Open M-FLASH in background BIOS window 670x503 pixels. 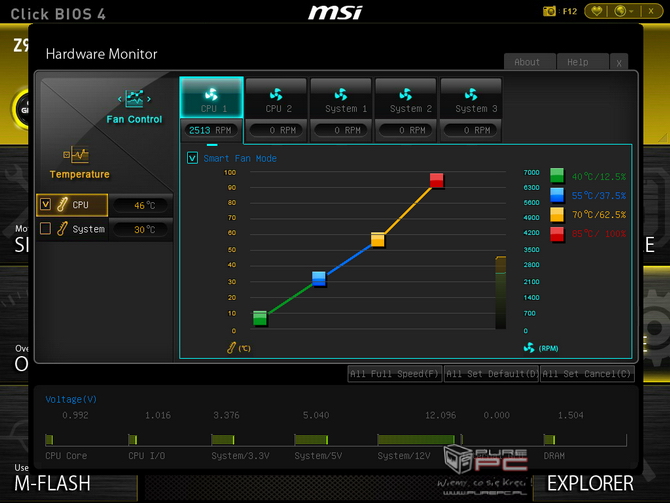52,483
